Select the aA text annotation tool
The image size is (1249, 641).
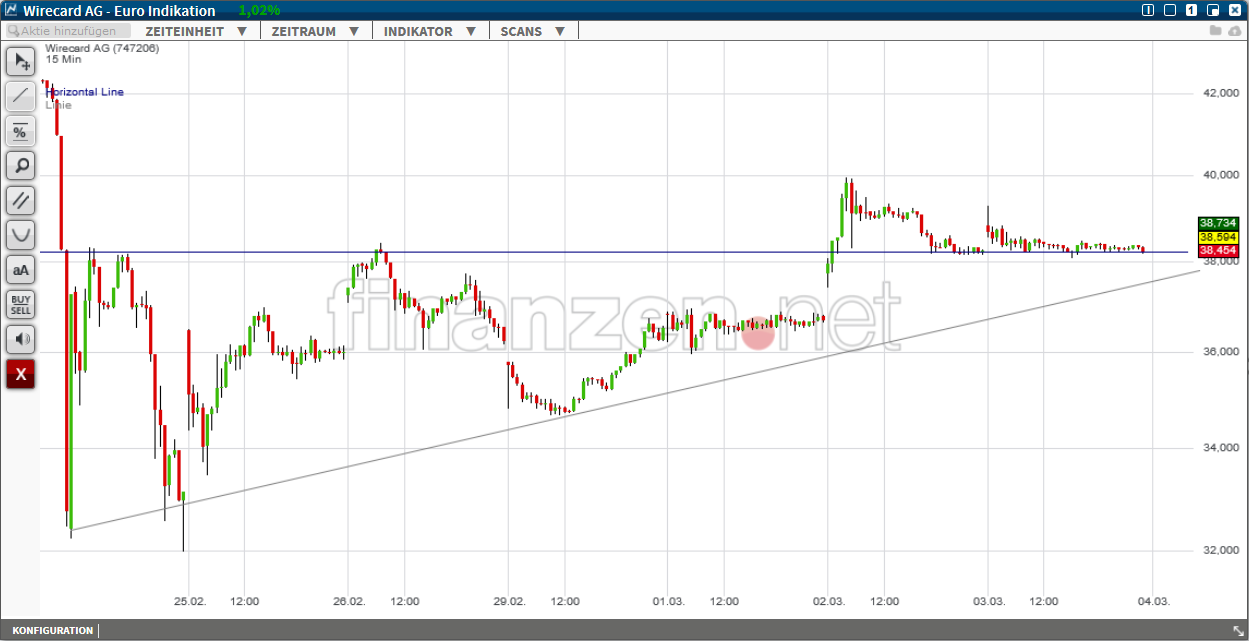[20, 269]
